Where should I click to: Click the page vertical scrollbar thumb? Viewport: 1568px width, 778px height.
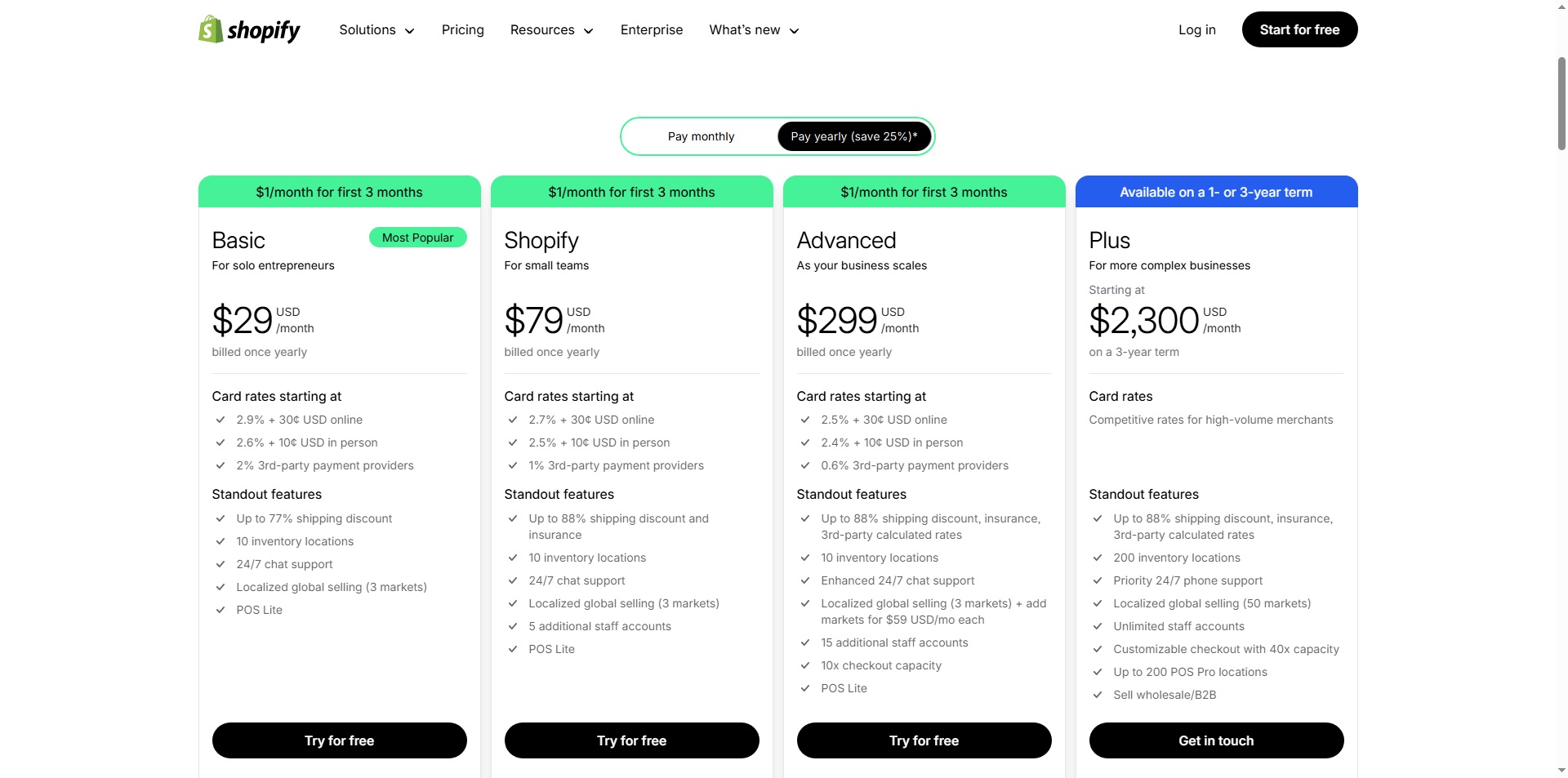[1561, 102]
